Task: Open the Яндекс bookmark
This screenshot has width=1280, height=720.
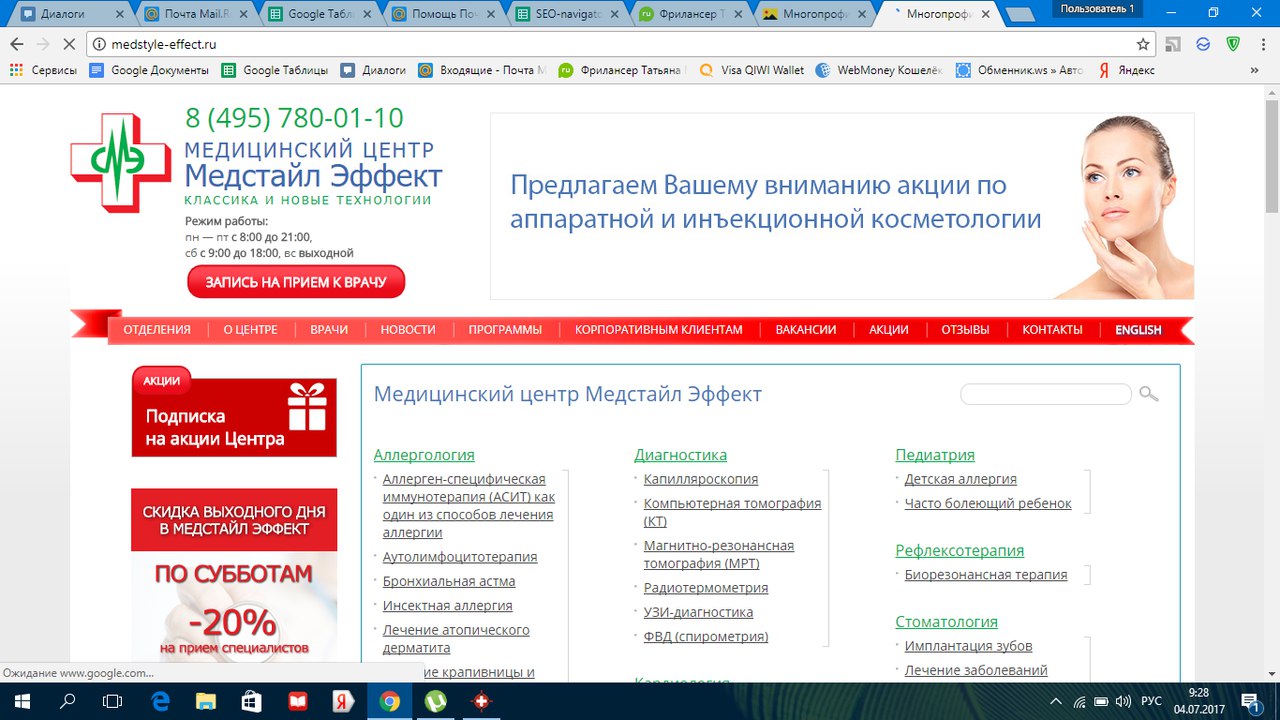Action: (1126, 70)
